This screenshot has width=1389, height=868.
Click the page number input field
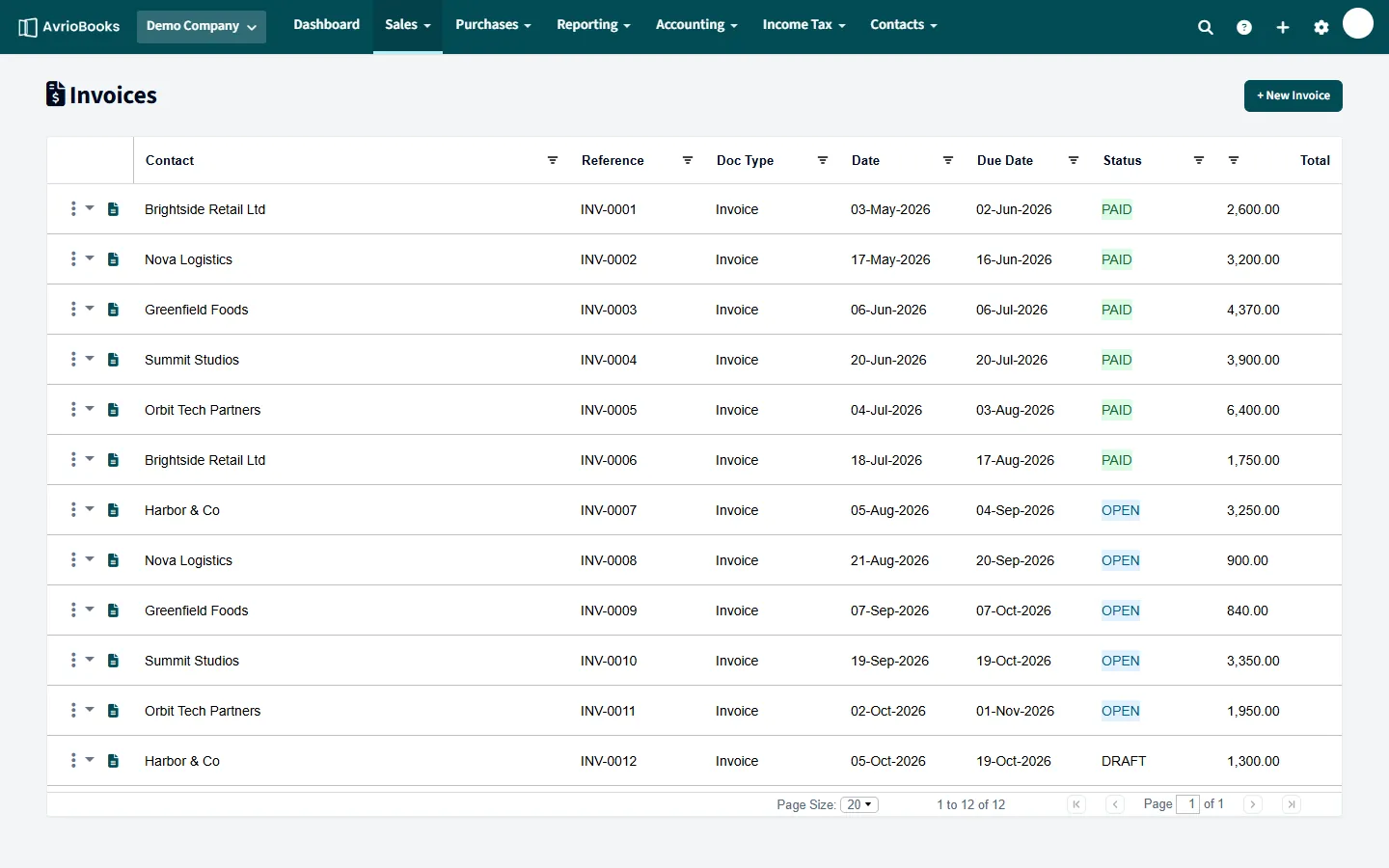coord(1188,804)
